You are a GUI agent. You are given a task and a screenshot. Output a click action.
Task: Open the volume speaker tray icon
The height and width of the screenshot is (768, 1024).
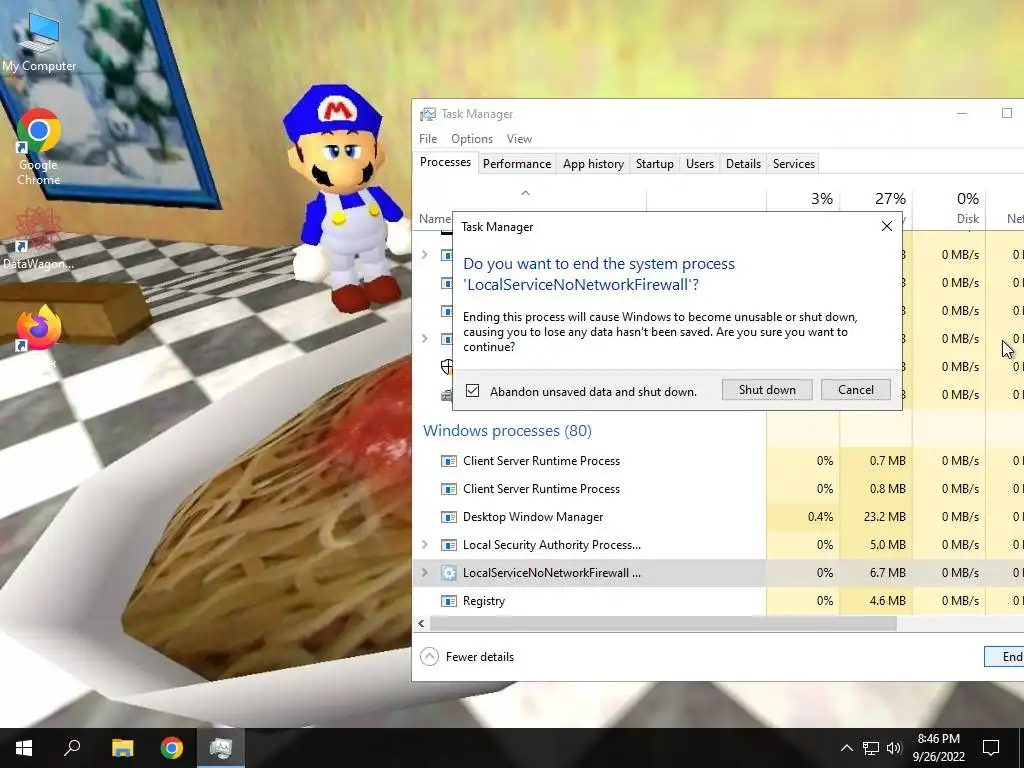click(894, 748)
